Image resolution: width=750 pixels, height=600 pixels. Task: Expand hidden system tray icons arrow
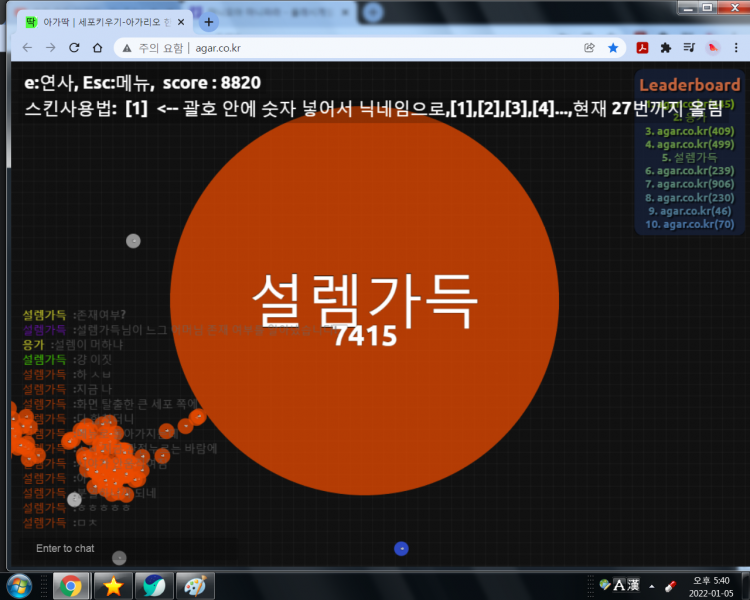pyautogui.click(x=652, y=586)
